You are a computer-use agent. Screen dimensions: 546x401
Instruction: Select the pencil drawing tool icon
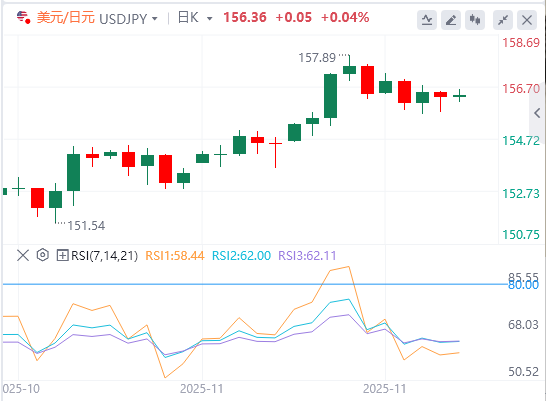coord(451,20)
